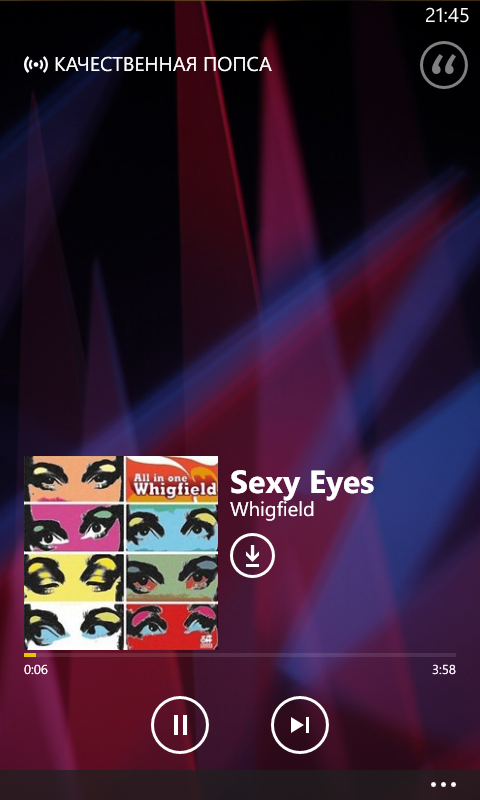The height and width of the screenshot is (800, 480).
Task: Open the three-dots more options menu
Action: point(443,785)
